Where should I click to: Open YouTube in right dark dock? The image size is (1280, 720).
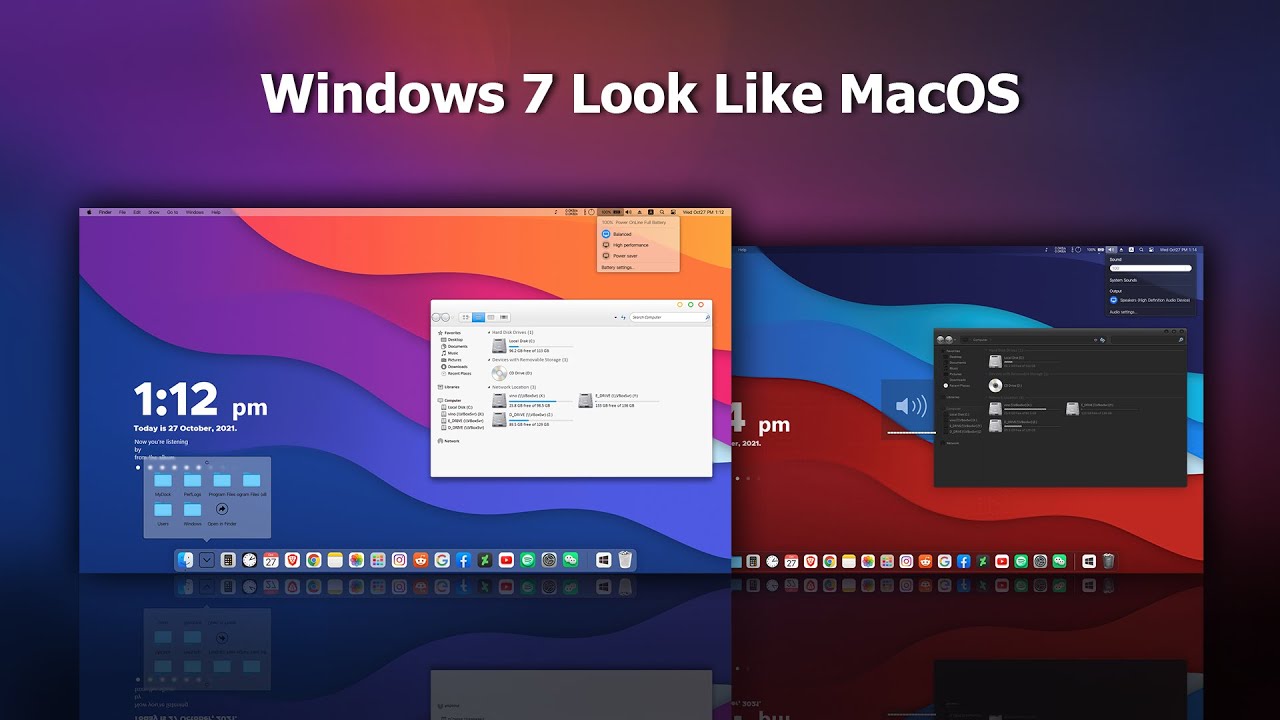(1002, 562)
